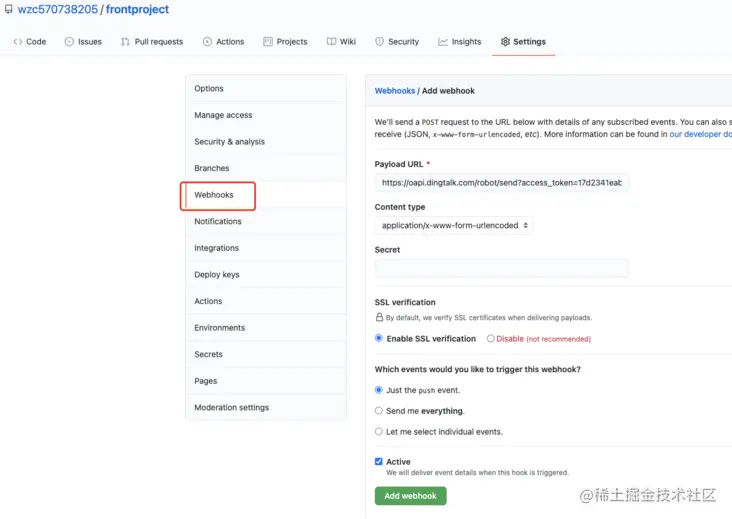Toggle the Active checkbox

pyautogui.click(x=379, y=462)
